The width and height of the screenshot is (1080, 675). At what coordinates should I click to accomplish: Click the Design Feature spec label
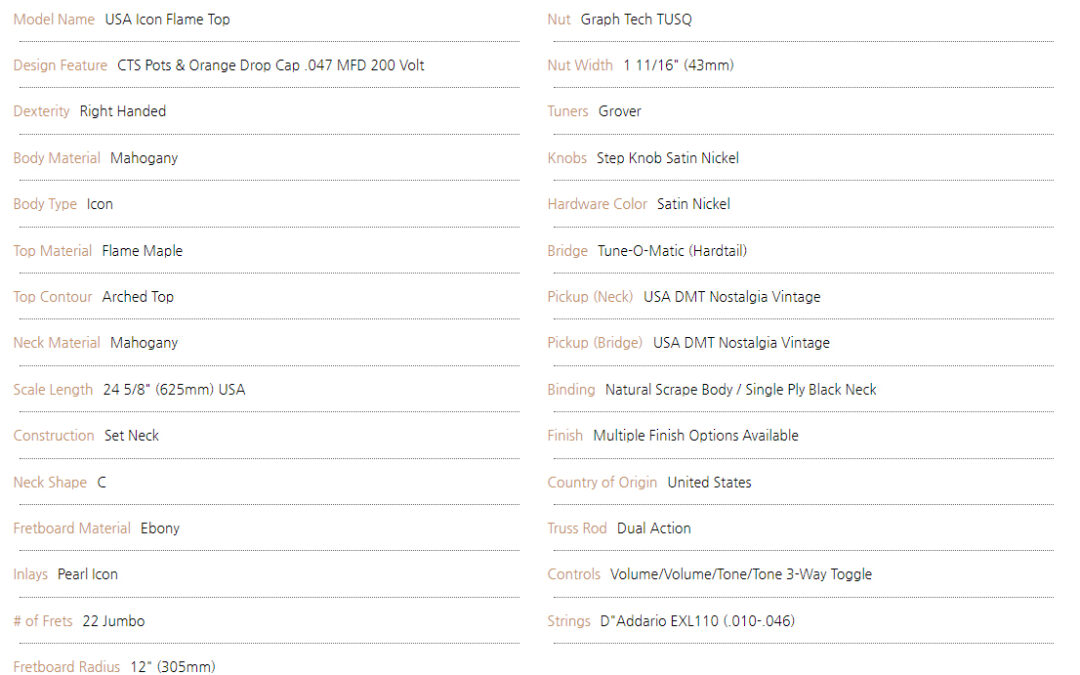(x=61, y=65)
